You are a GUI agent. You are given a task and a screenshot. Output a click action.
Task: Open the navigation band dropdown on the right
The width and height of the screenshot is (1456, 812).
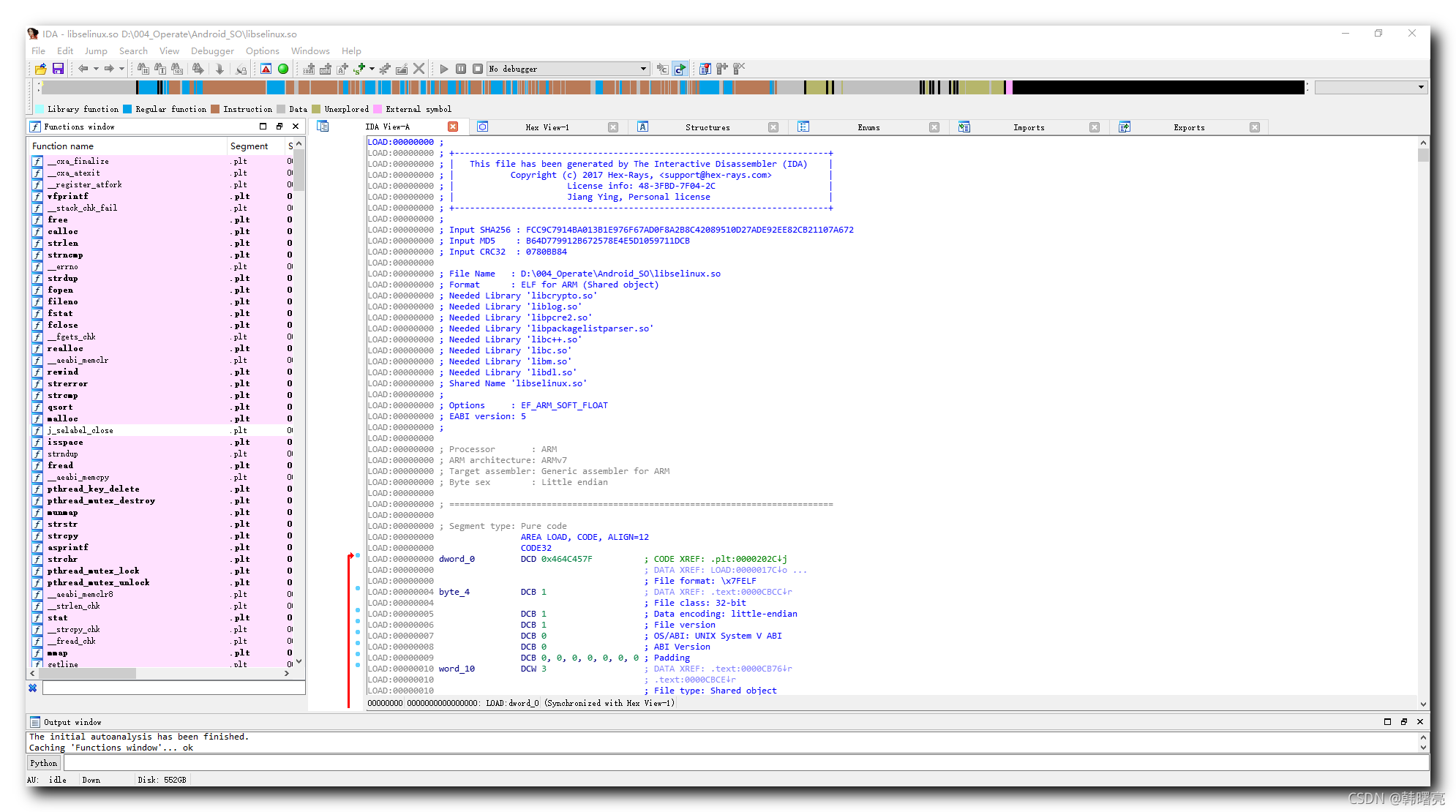tap(1370, 87)
